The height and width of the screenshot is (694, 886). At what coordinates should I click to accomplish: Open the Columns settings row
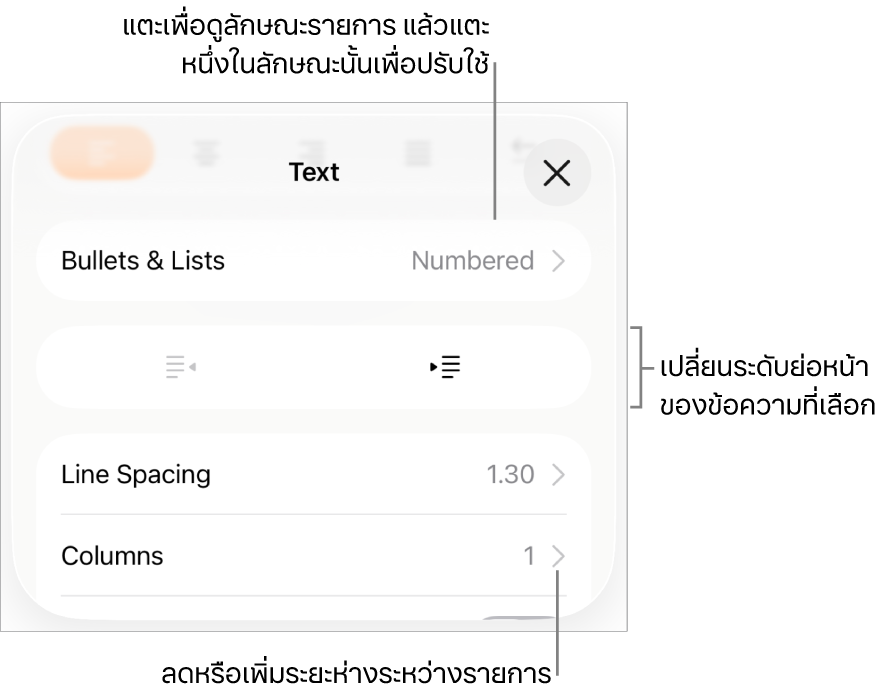[x=112, y=556]
